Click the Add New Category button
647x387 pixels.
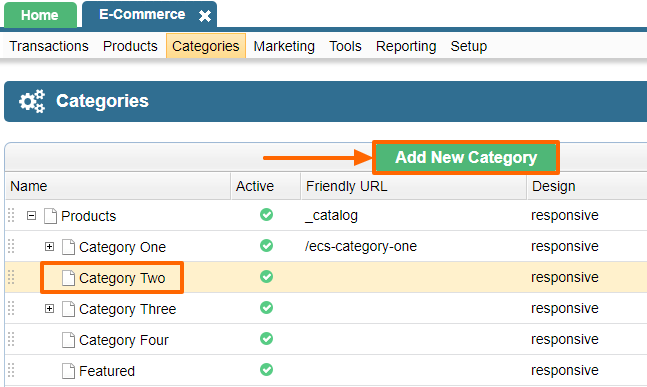click(x=466, y=157)
